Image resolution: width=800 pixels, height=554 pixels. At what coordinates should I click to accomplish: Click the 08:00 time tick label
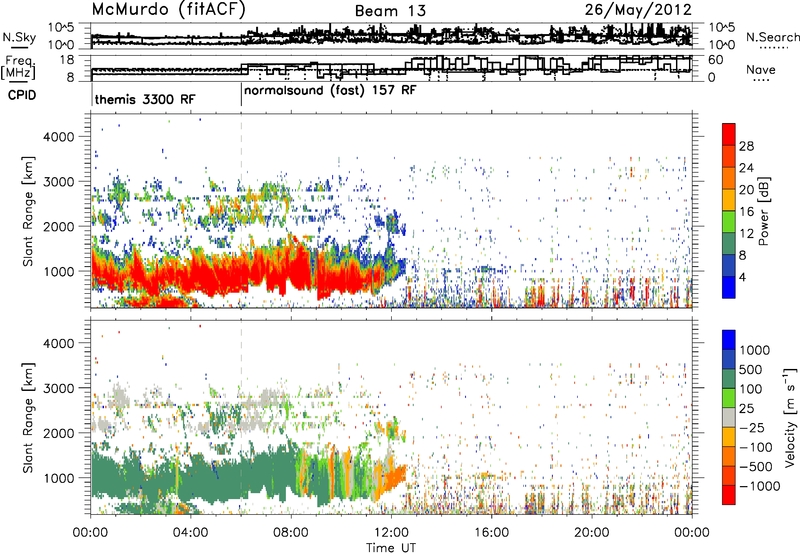291,533
